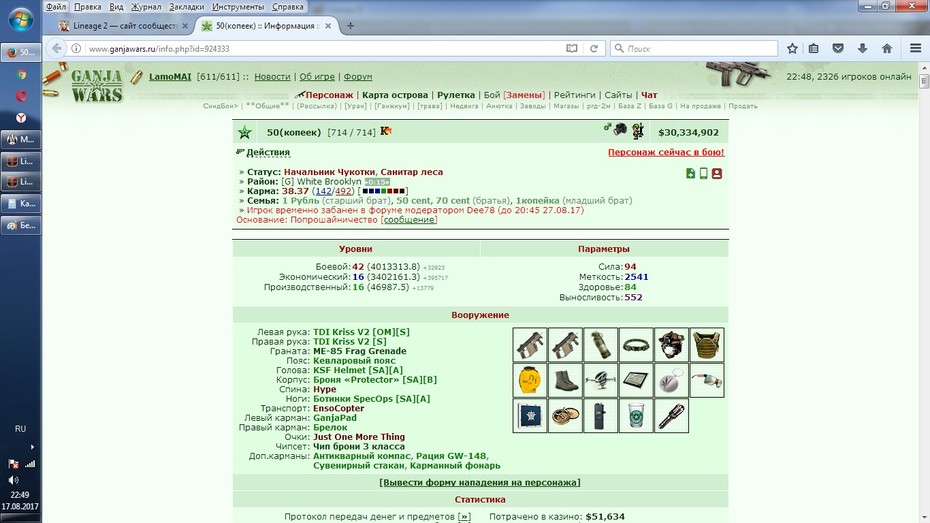The width and height of the screenshot is (930, 523).
Task: Open the Protector body armor item image
Action: (x=707, y=345)
